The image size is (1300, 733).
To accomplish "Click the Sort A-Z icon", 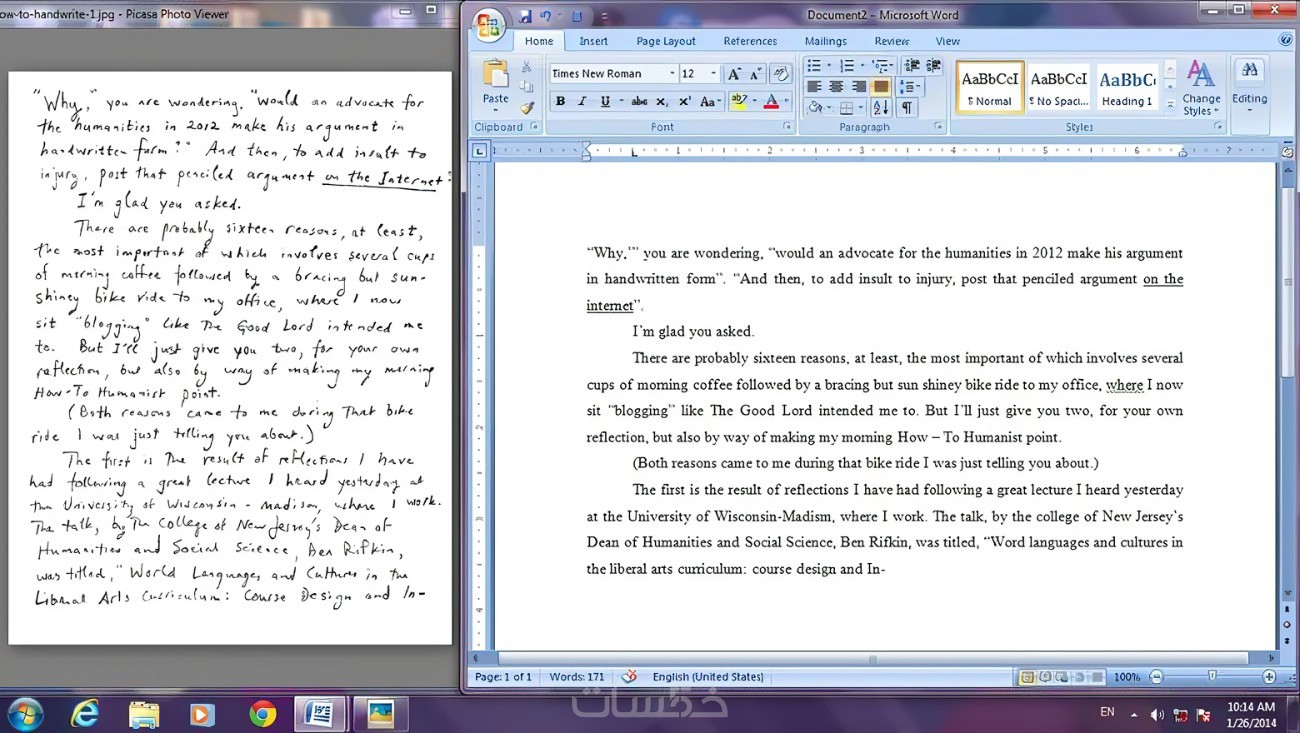I will click(880, 108).
